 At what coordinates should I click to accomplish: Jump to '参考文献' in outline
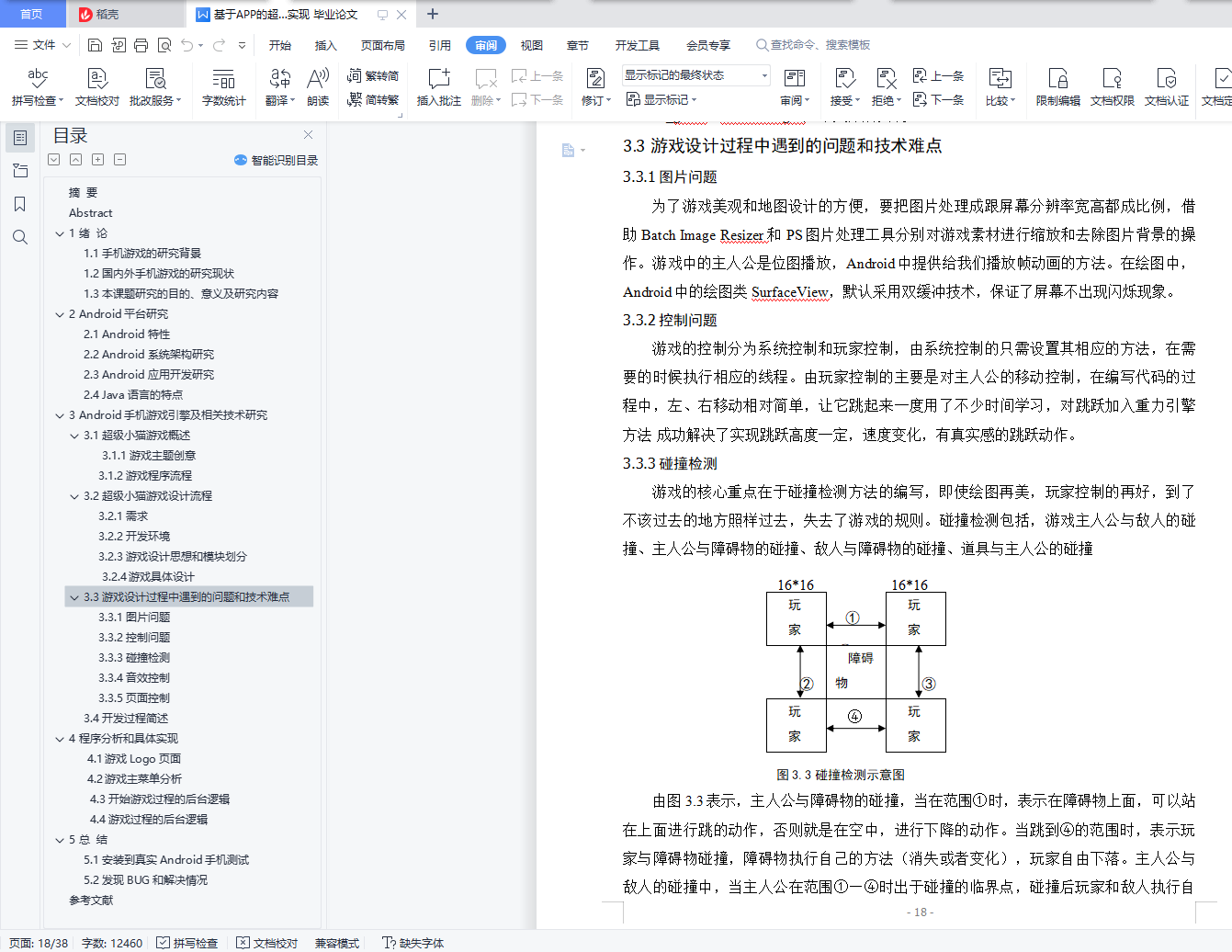click(x=91, y=901)
